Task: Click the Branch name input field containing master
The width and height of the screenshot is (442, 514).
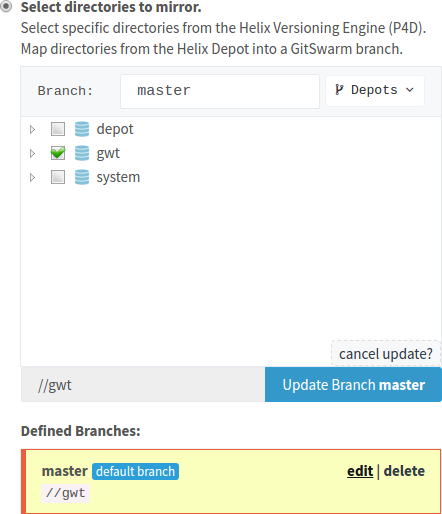Action: tap(220, 91)
